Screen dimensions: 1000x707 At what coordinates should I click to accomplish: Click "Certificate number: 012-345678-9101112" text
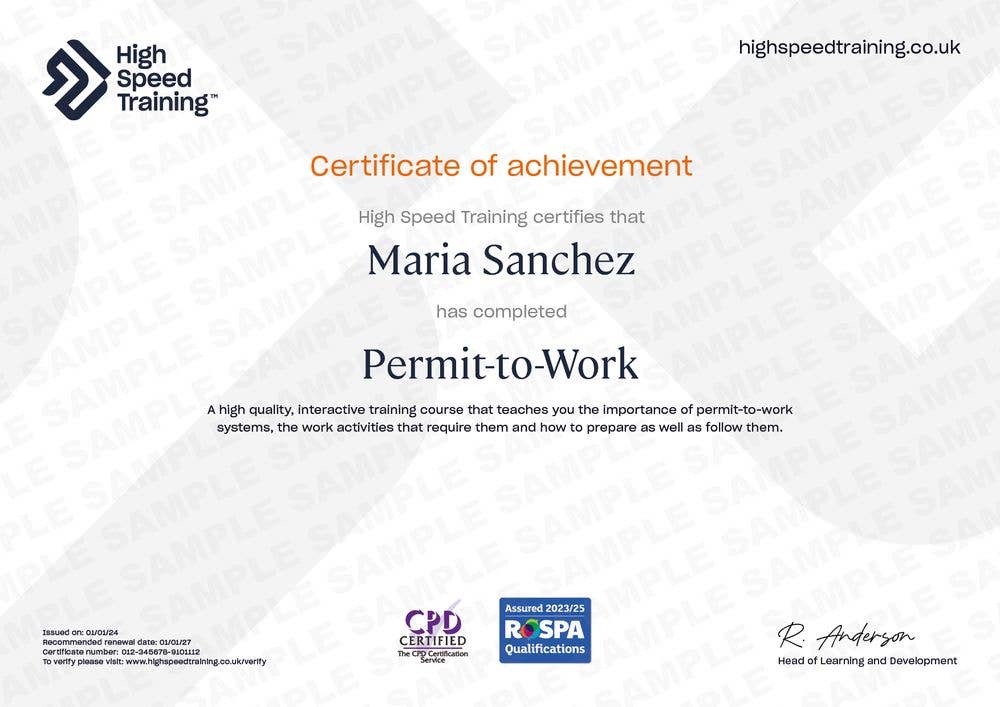tap(121, 652)
